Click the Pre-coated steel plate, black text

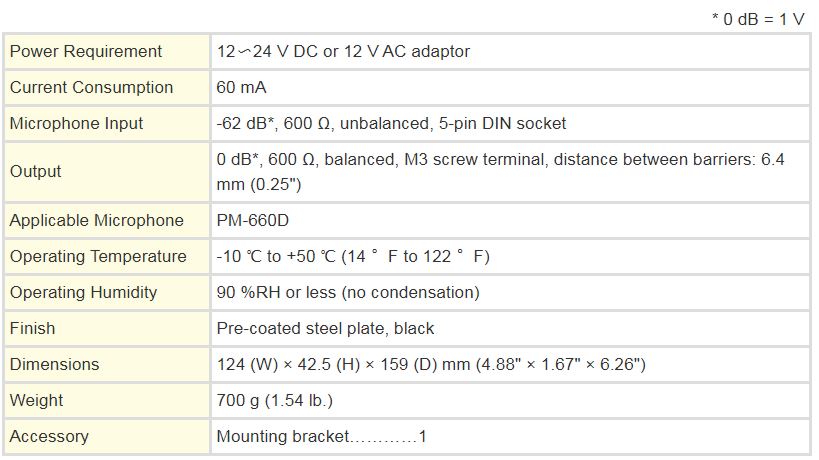click(x=325, y=328)
